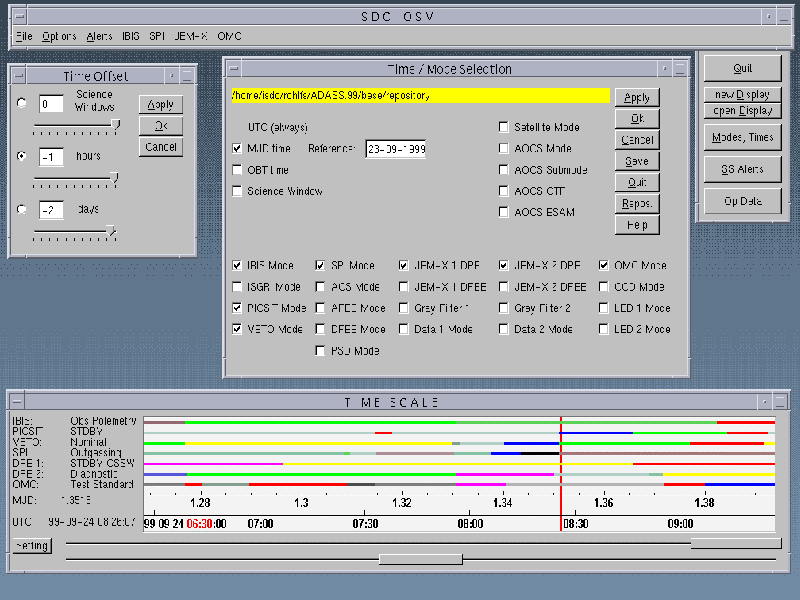800x600 pixels.
Task: Click the hours offset slider handle
Action: [114, 178]
